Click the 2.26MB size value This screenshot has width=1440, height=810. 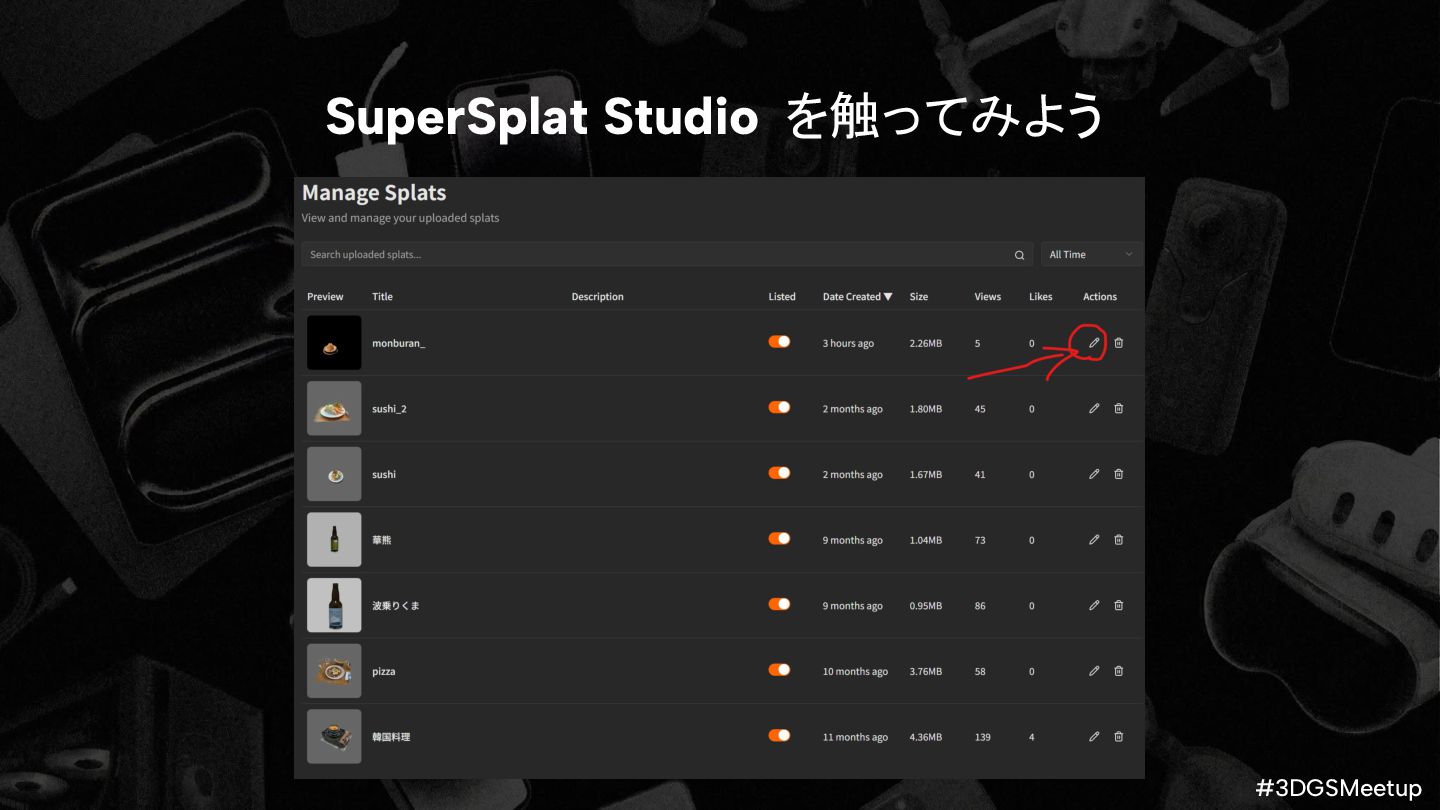926,344
